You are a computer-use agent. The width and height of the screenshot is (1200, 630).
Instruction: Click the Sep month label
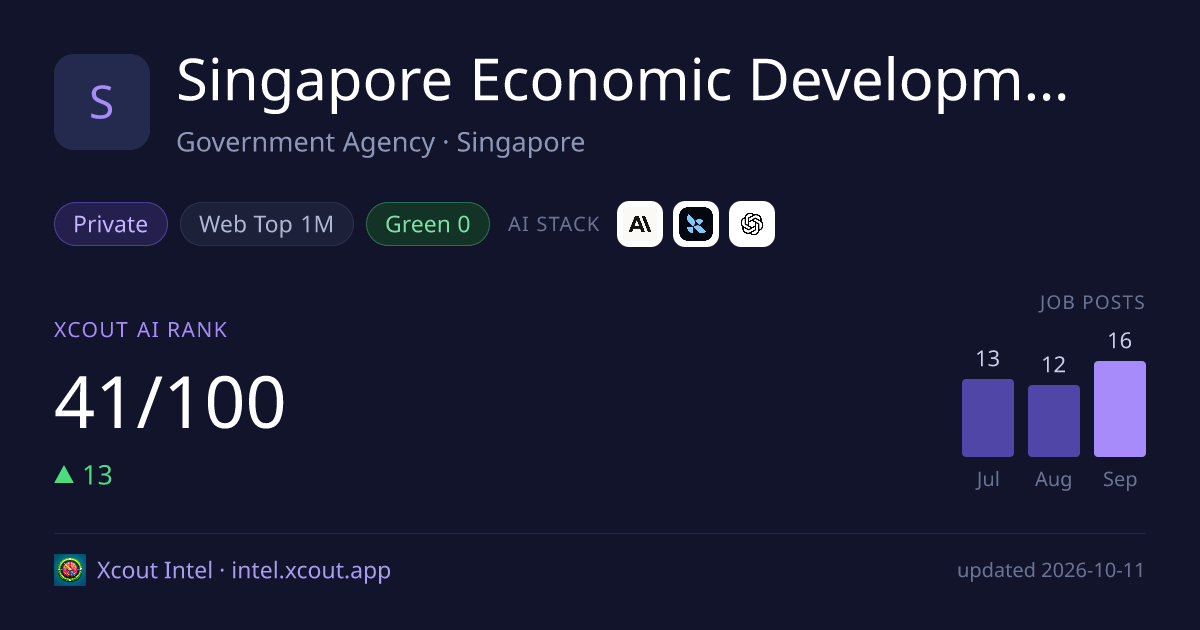[x=1120, y=480]
